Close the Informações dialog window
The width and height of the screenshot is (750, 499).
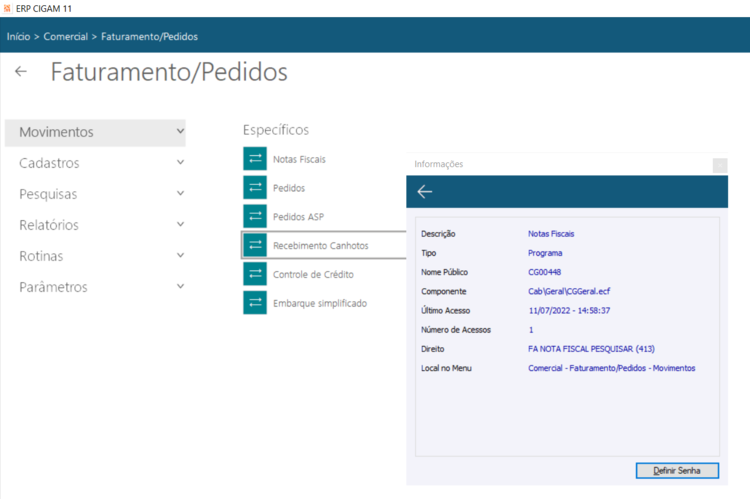tap(719, 165)
